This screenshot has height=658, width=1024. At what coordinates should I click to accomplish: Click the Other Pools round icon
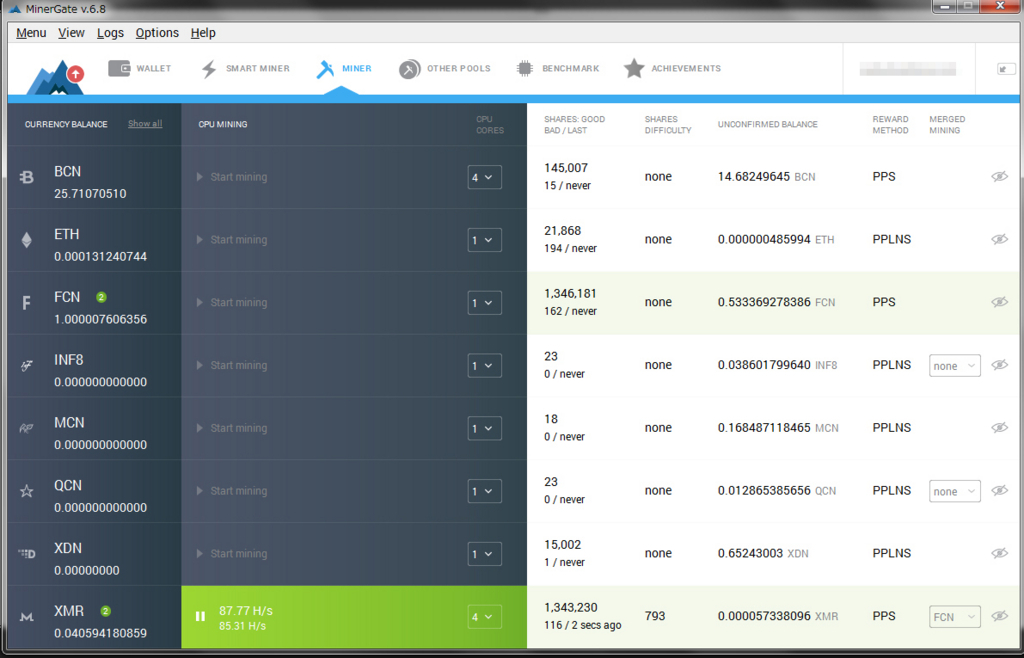click(x=409, y=69)
